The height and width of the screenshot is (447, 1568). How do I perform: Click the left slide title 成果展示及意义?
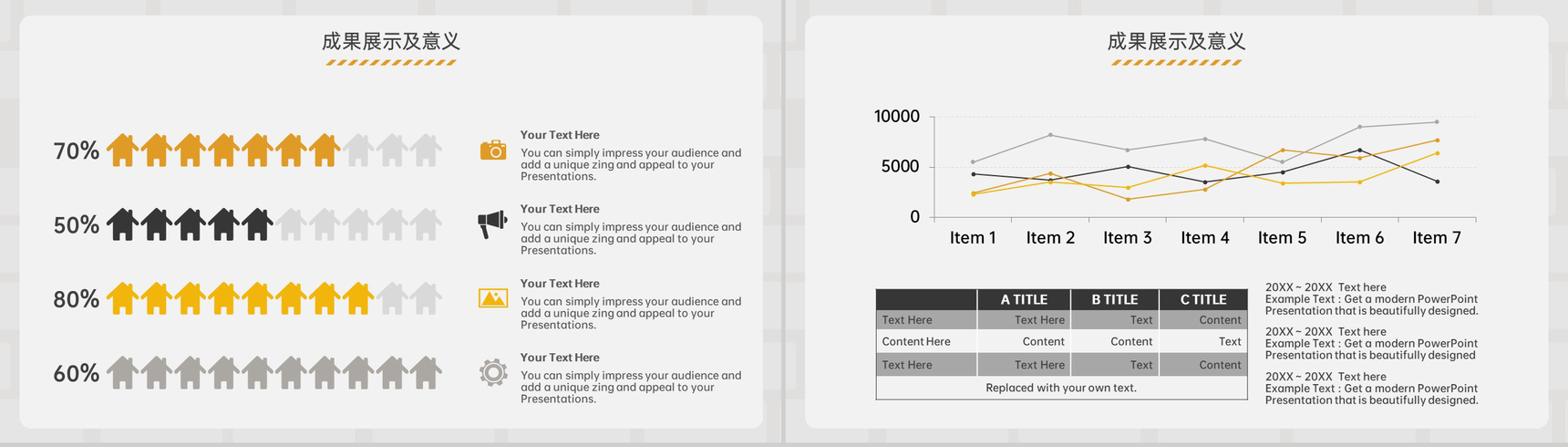pyautogui.click(x=391, y=41)
